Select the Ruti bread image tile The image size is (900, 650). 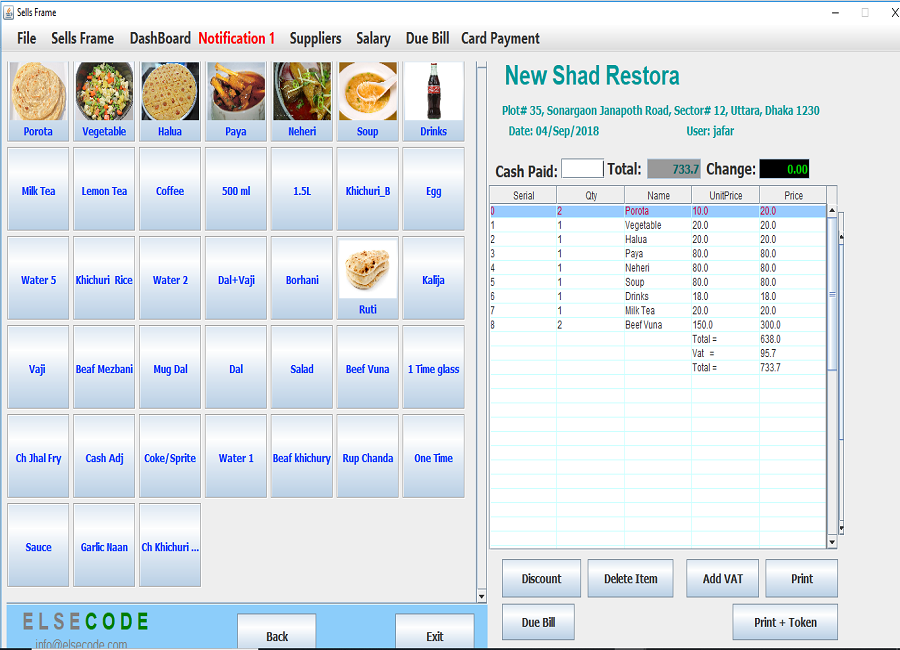368,269
